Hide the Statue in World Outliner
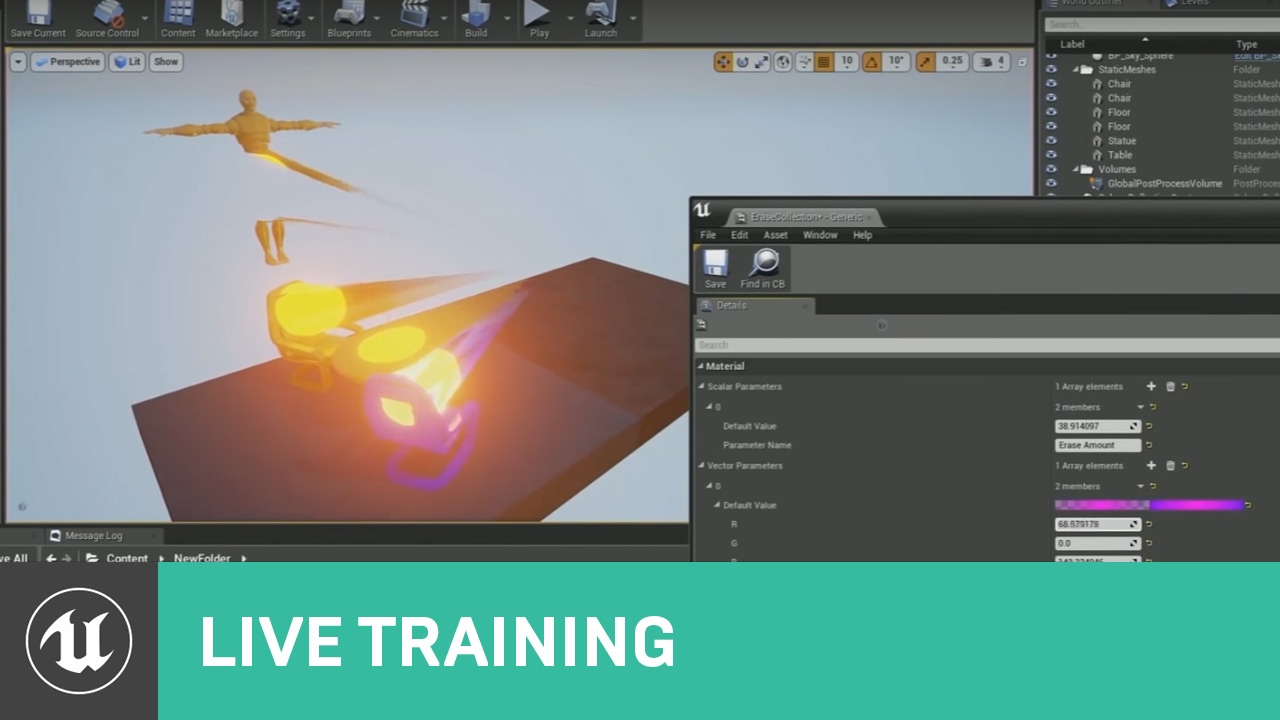1280x720 pixels. [x=1051, y=141]
